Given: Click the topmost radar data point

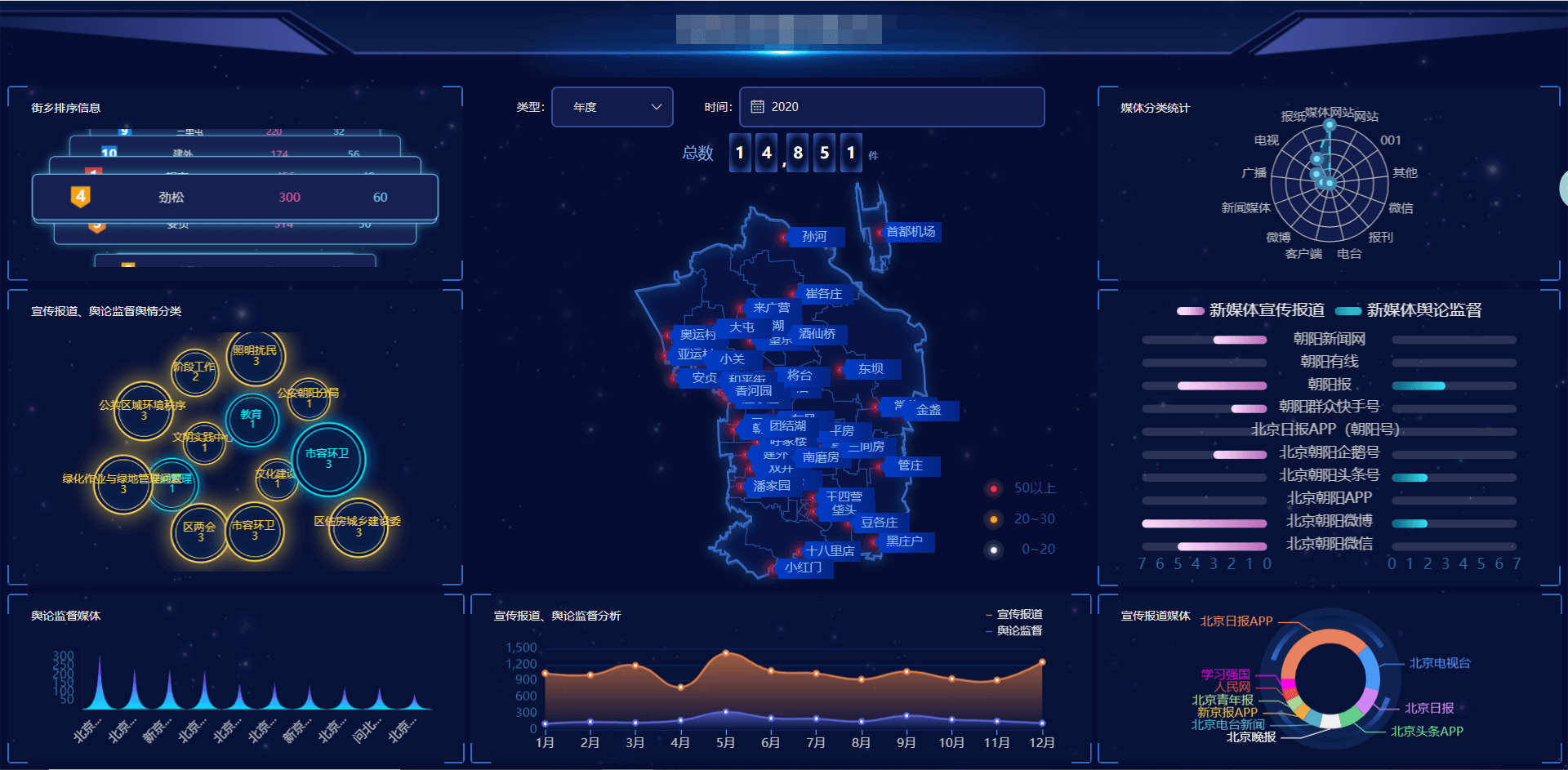Looking at the screenshot, I should click(1330, 125).
